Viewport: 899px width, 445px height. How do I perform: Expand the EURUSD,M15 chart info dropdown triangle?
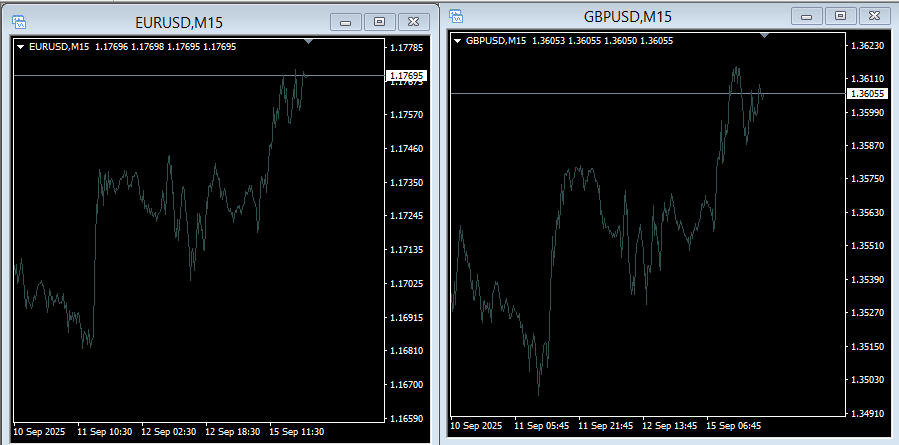[x=21, y=47]
